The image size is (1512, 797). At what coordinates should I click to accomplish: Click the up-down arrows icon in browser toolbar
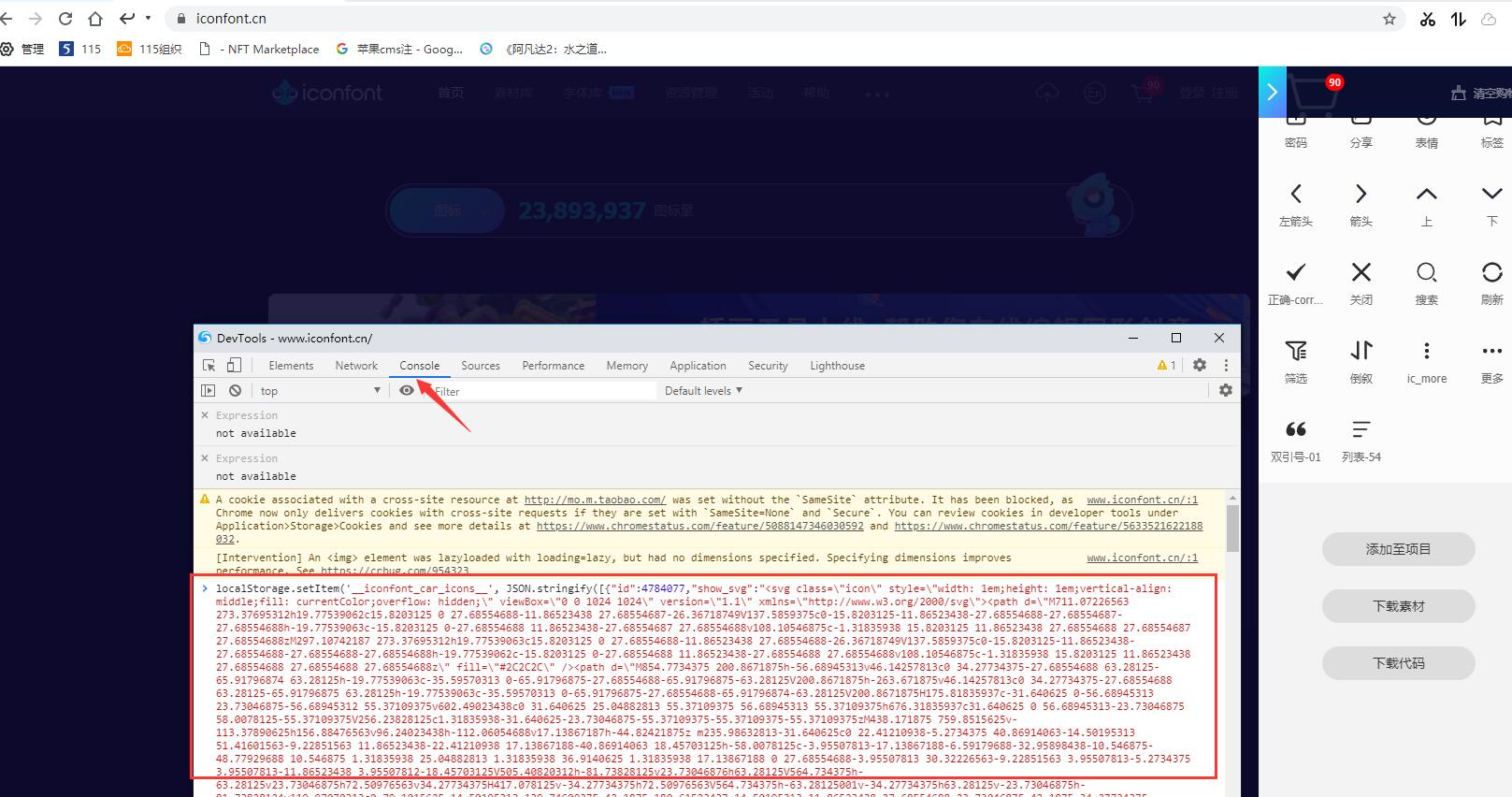(1459, 19)
